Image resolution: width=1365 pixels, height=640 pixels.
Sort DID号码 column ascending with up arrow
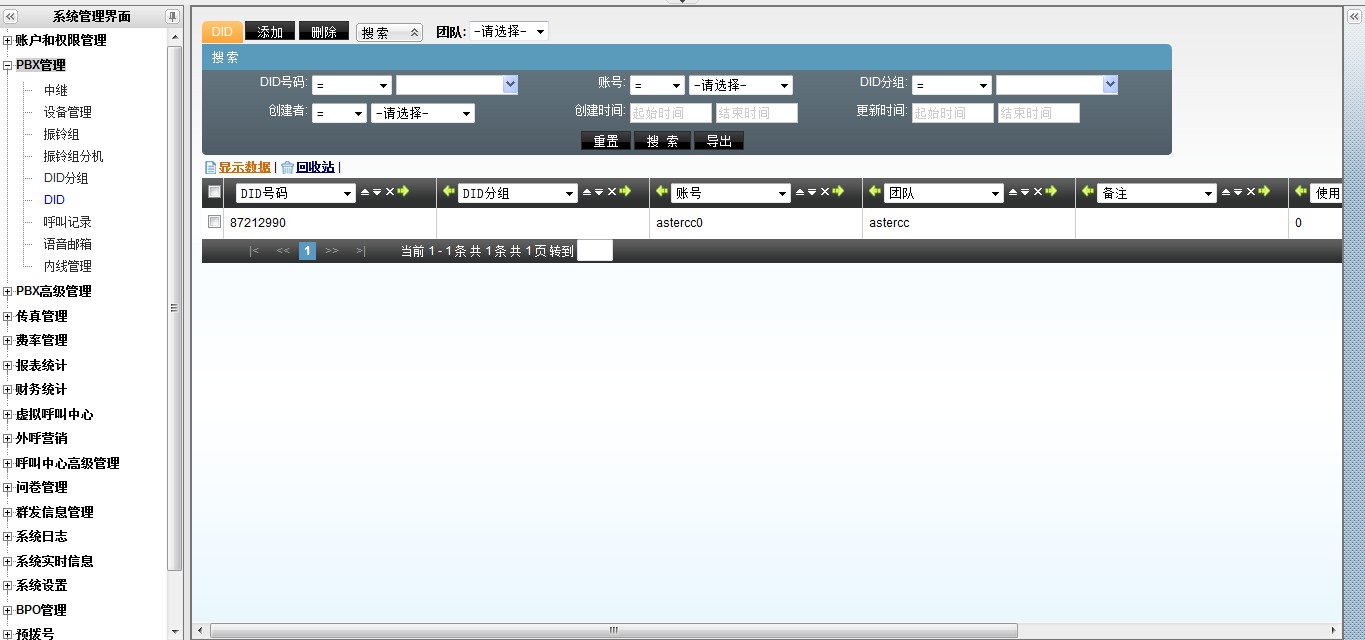click(x=365, y=192)
